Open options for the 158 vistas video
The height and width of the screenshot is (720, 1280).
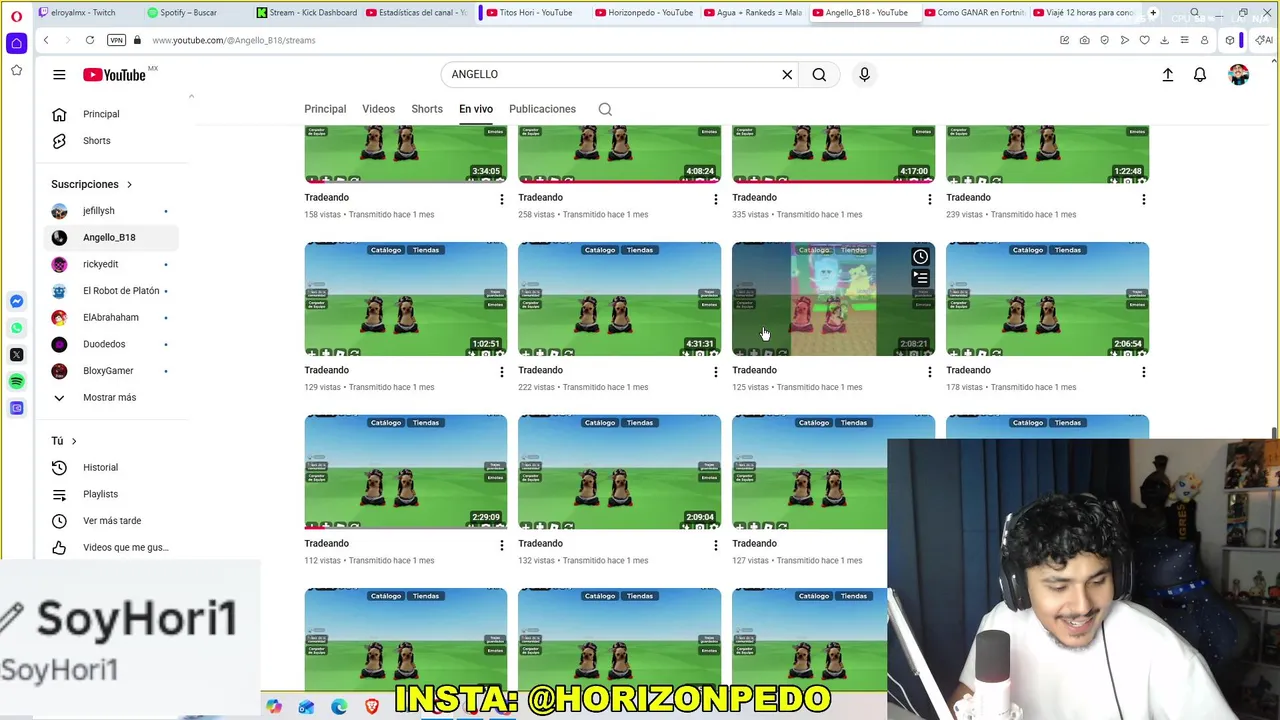(x=501, y=199)
